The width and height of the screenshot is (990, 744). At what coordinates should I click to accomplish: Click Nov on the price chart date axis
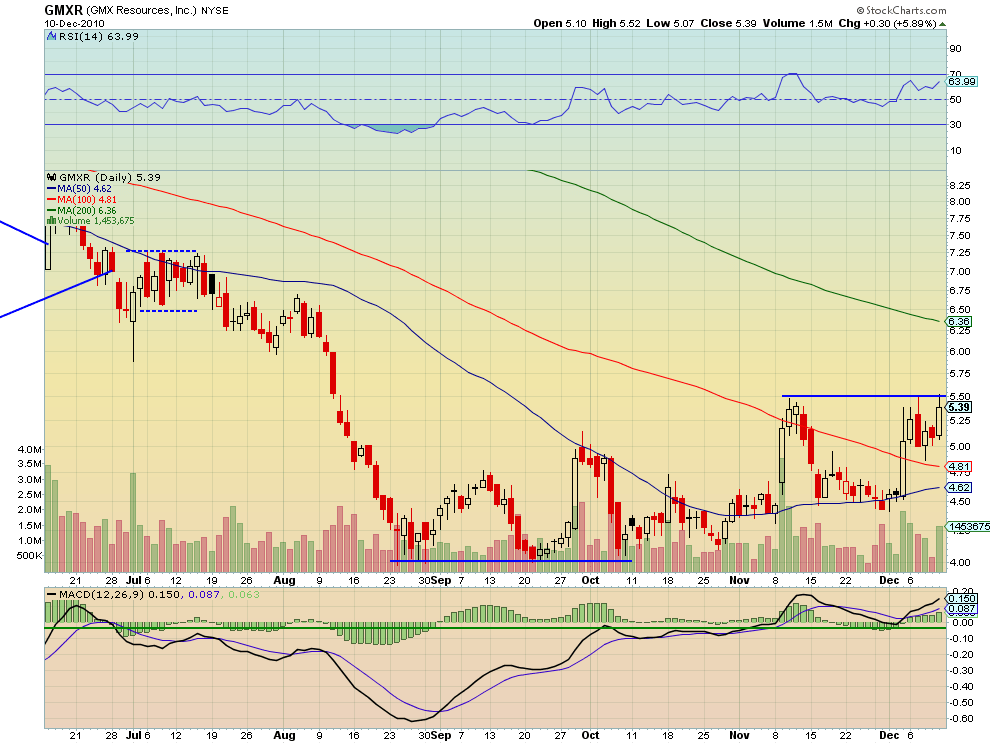[739, 580]
